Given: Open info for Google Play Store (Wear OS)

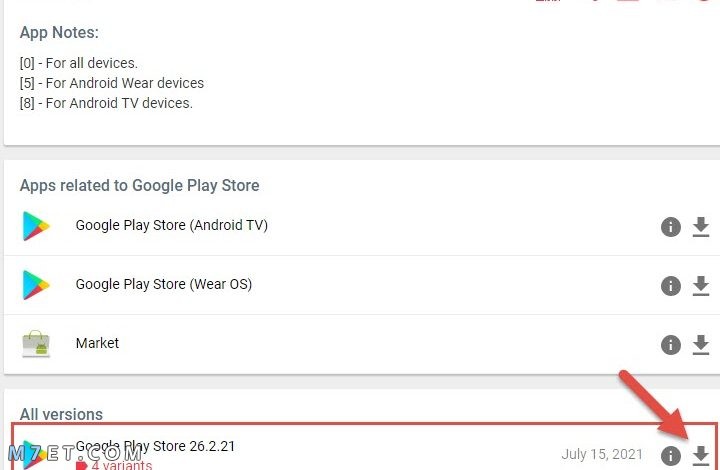Looking at the screenshot, I should click(x=670, y=286).
